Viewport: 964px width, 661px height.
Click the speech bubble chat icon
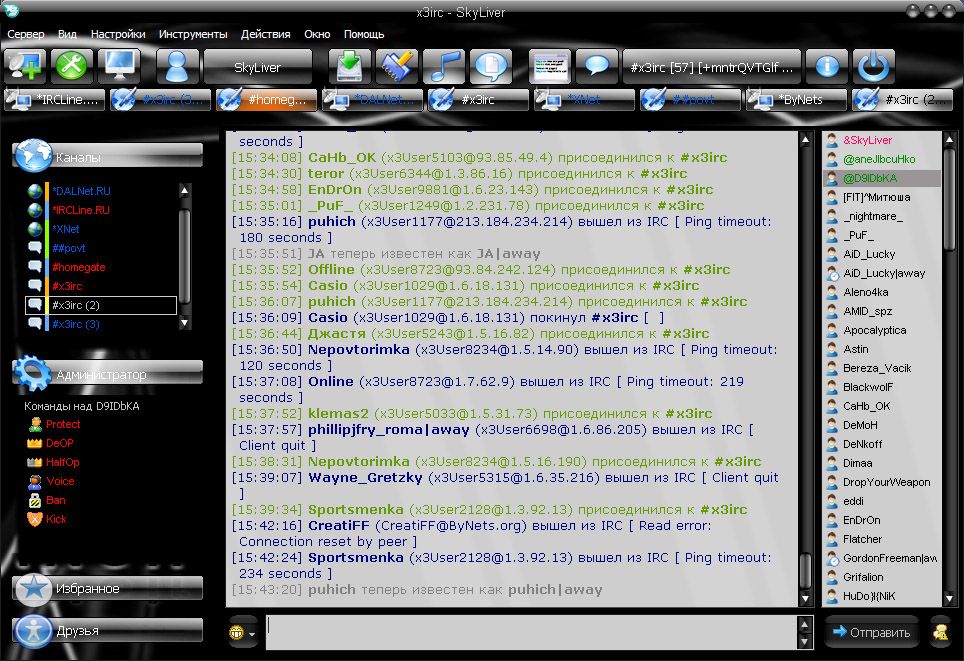tap(596, 66)
